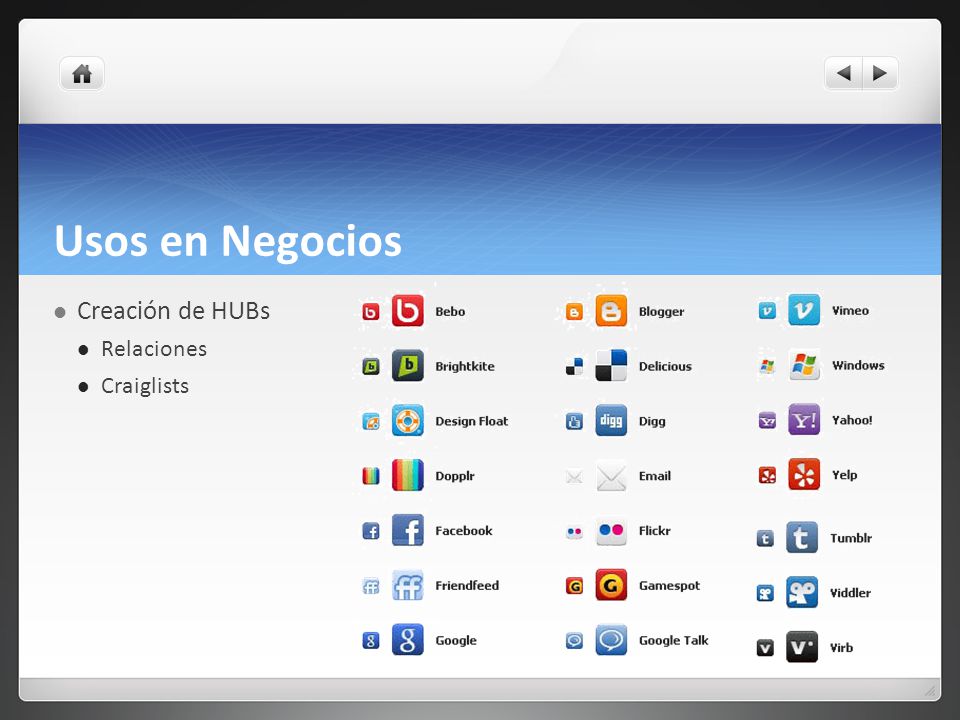Click the small Yelp icon
This screenshot has width=960, height=720.
(x=767, y=475)
